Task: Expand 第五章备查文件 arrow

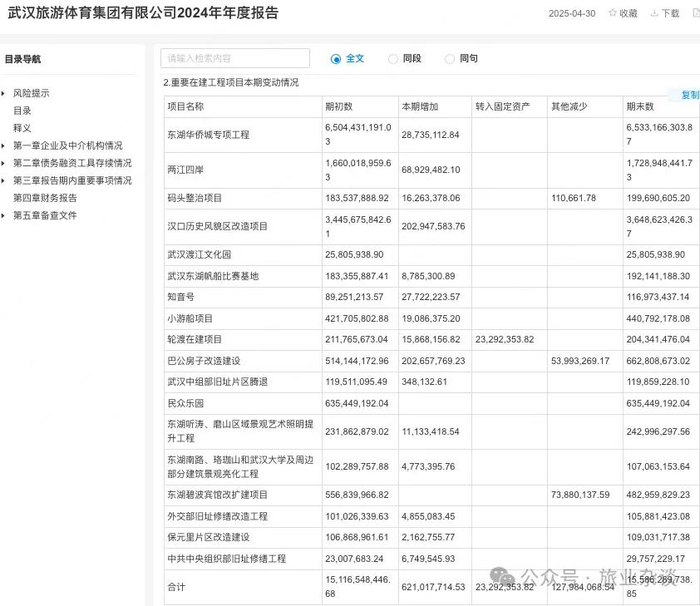Action: (3, 216)
